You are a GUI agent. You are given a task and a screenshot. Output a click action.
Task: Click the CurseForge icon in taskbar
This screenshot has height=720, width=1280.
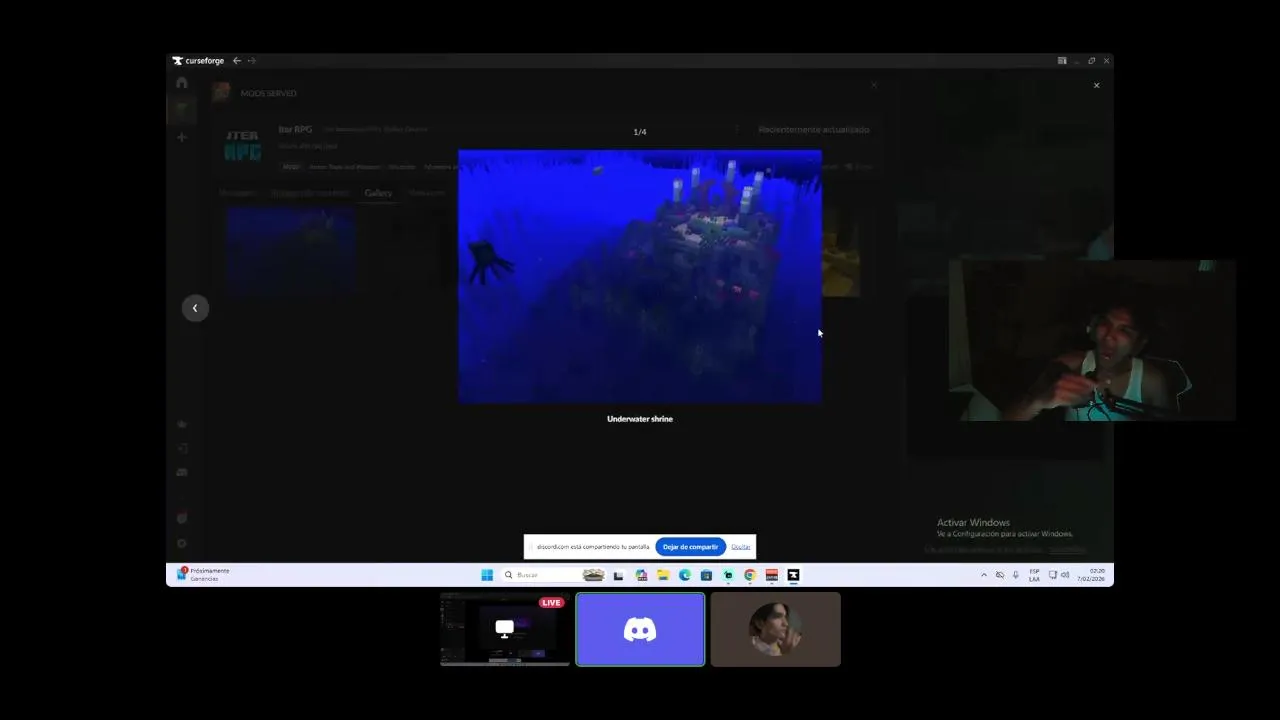[793, 575]
